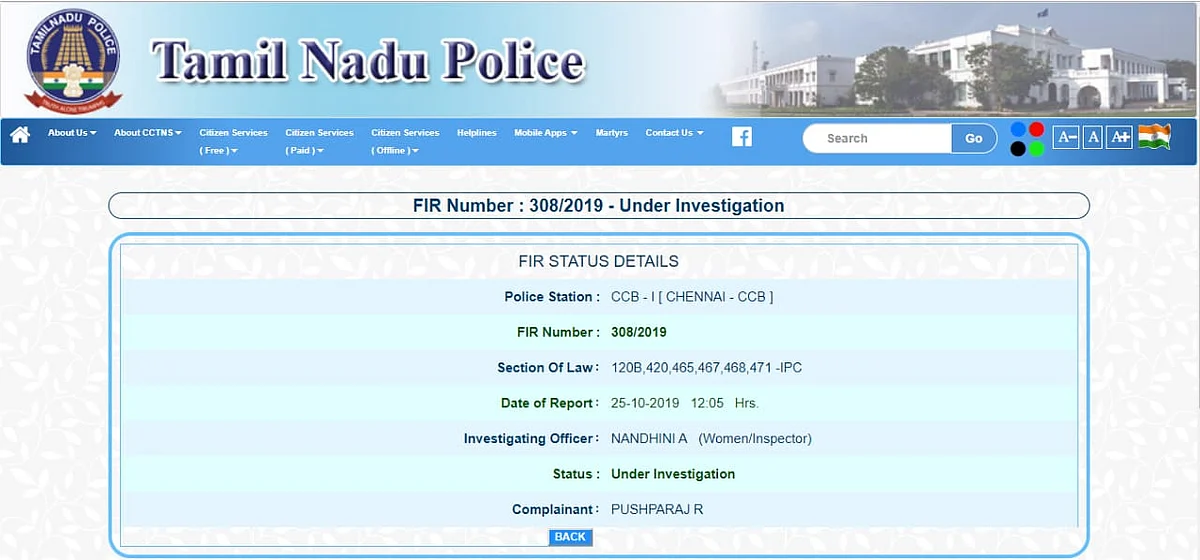This screenshot has width=1200, height=560.
Task: Open the Martyrs menu item
Action: pyautogui.click(x=612, y=133)
